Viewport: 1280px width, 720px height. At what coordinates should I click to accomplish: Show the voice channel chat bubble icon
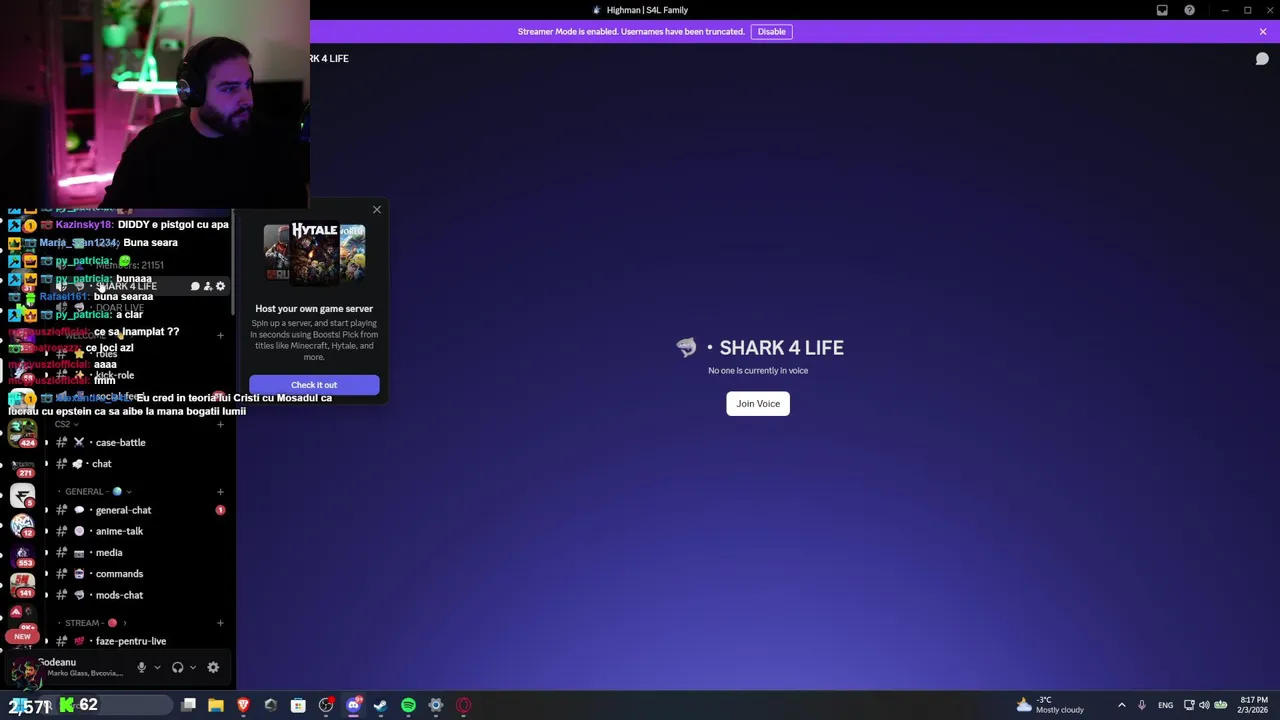[x=1262, y=59]
